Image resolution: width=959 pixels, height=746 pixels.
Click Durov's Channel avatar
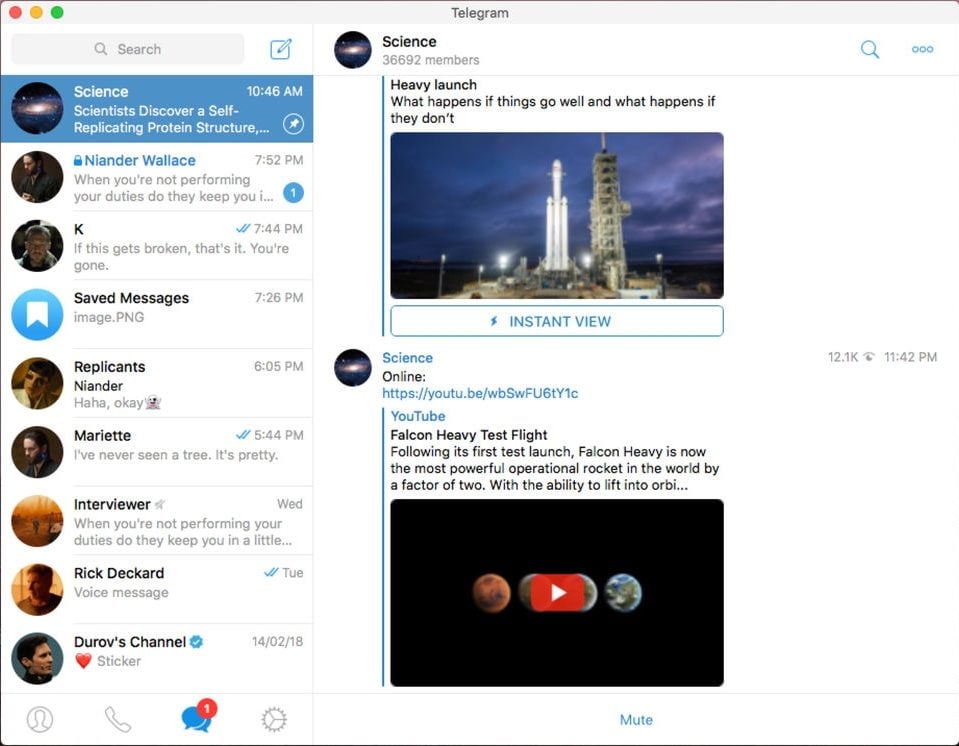[37, 659]
